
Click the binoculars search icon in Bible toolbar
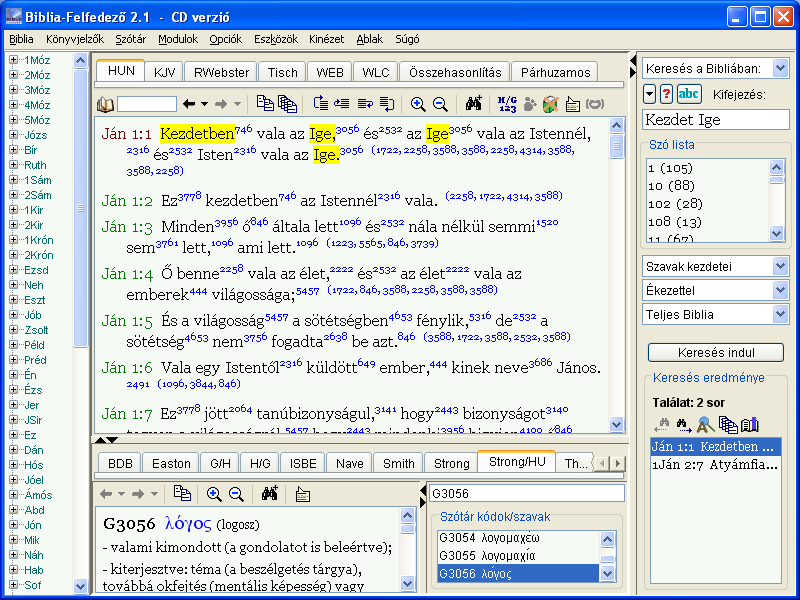tap(473, 104)
